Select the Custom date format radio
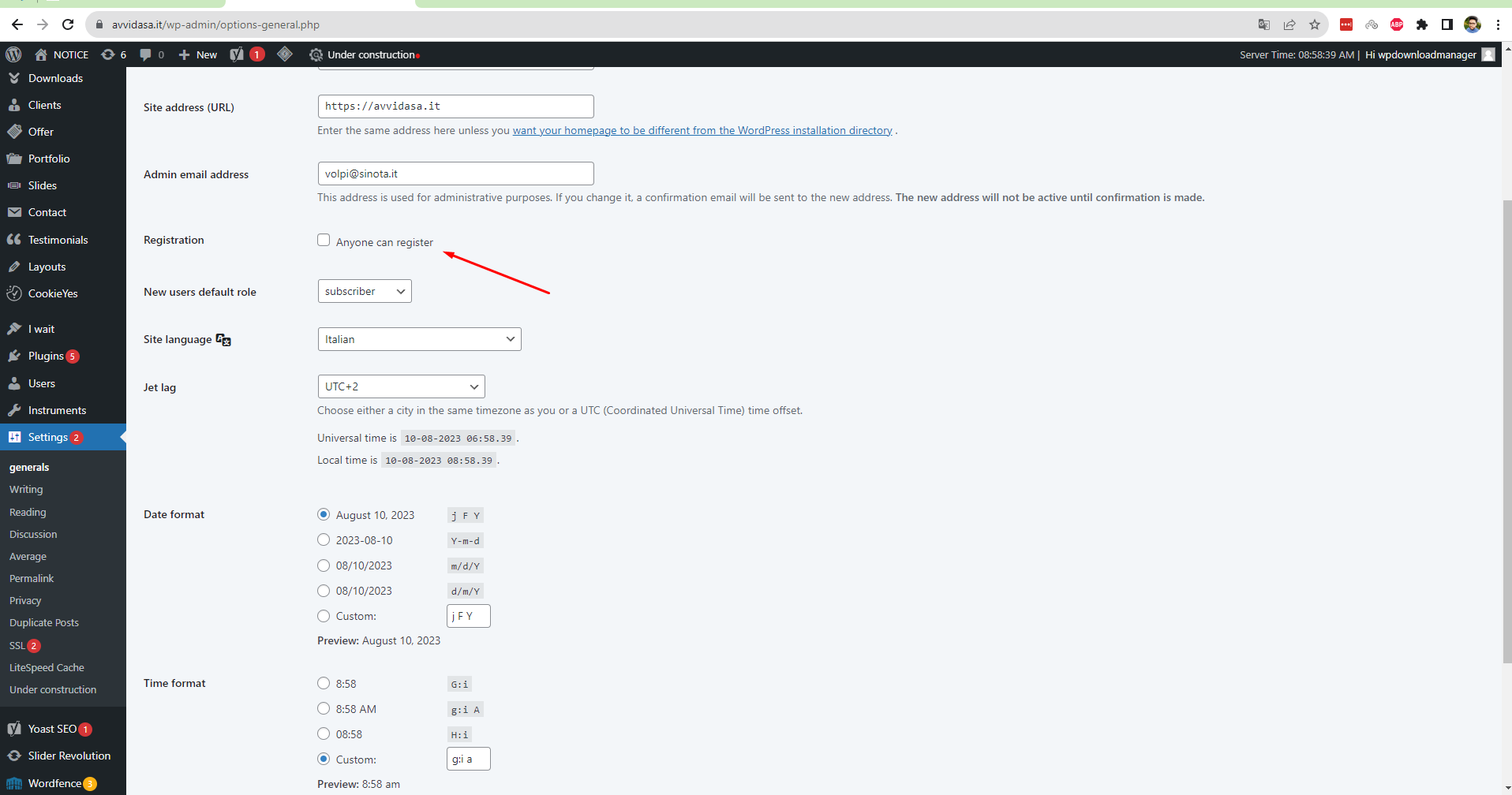 pyautogui.click(x=324, y=615)
